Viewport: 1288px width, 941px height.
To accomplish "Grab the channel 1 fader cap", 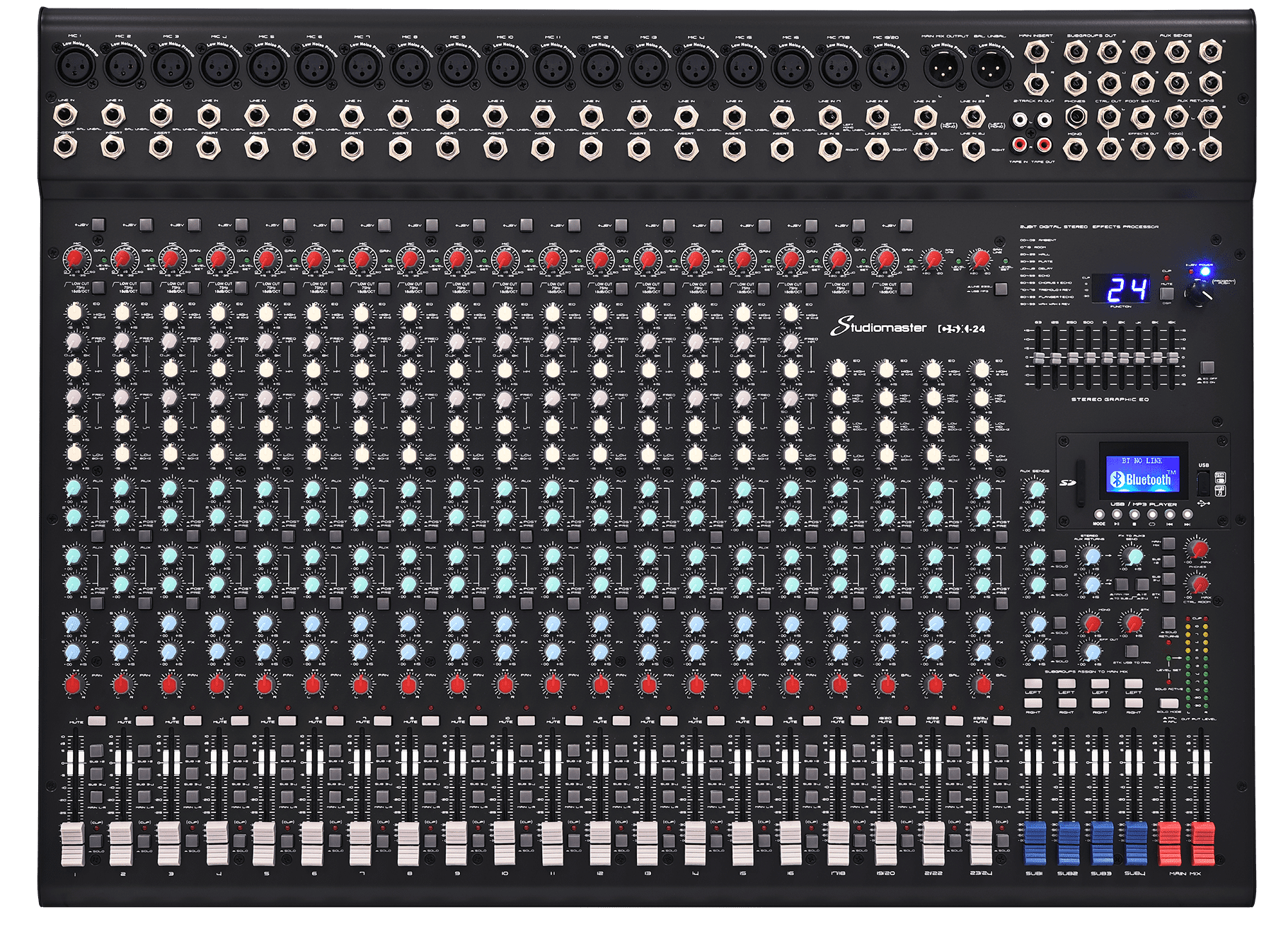I will pyautogui.click(x=72, y=843).
